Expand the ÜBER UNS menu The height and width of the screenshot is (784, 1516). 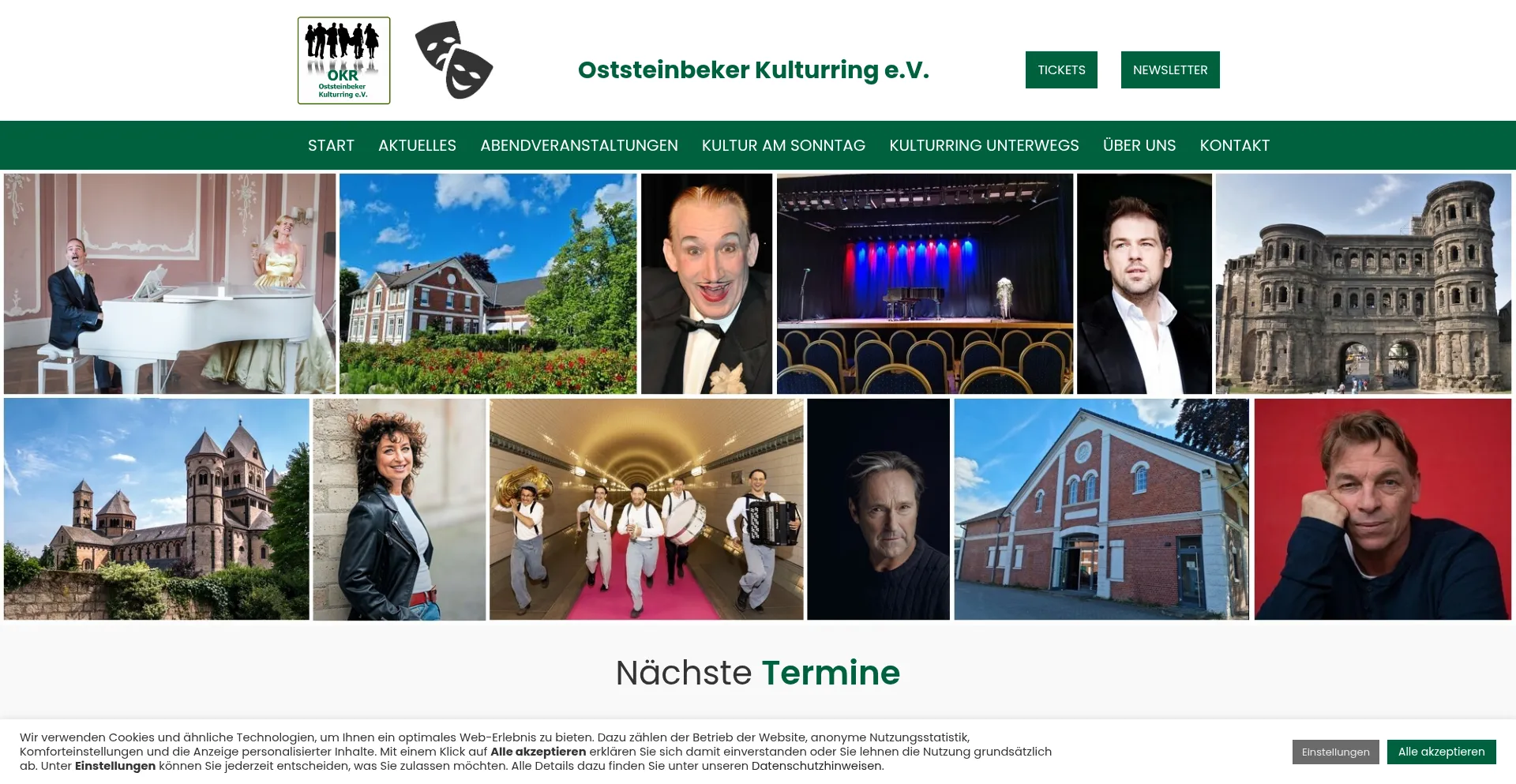[x=1139, y=145]
